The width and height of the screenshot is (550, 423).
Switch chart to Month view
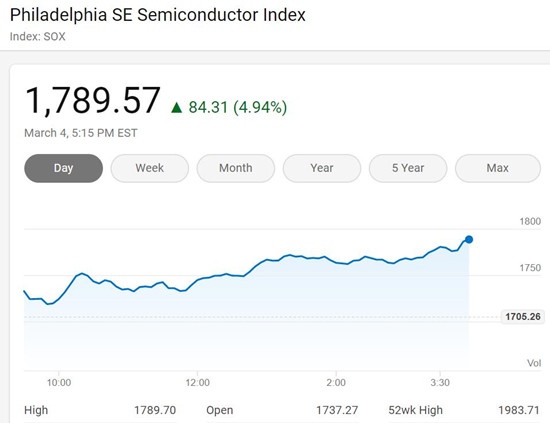[x=236, y=168]
